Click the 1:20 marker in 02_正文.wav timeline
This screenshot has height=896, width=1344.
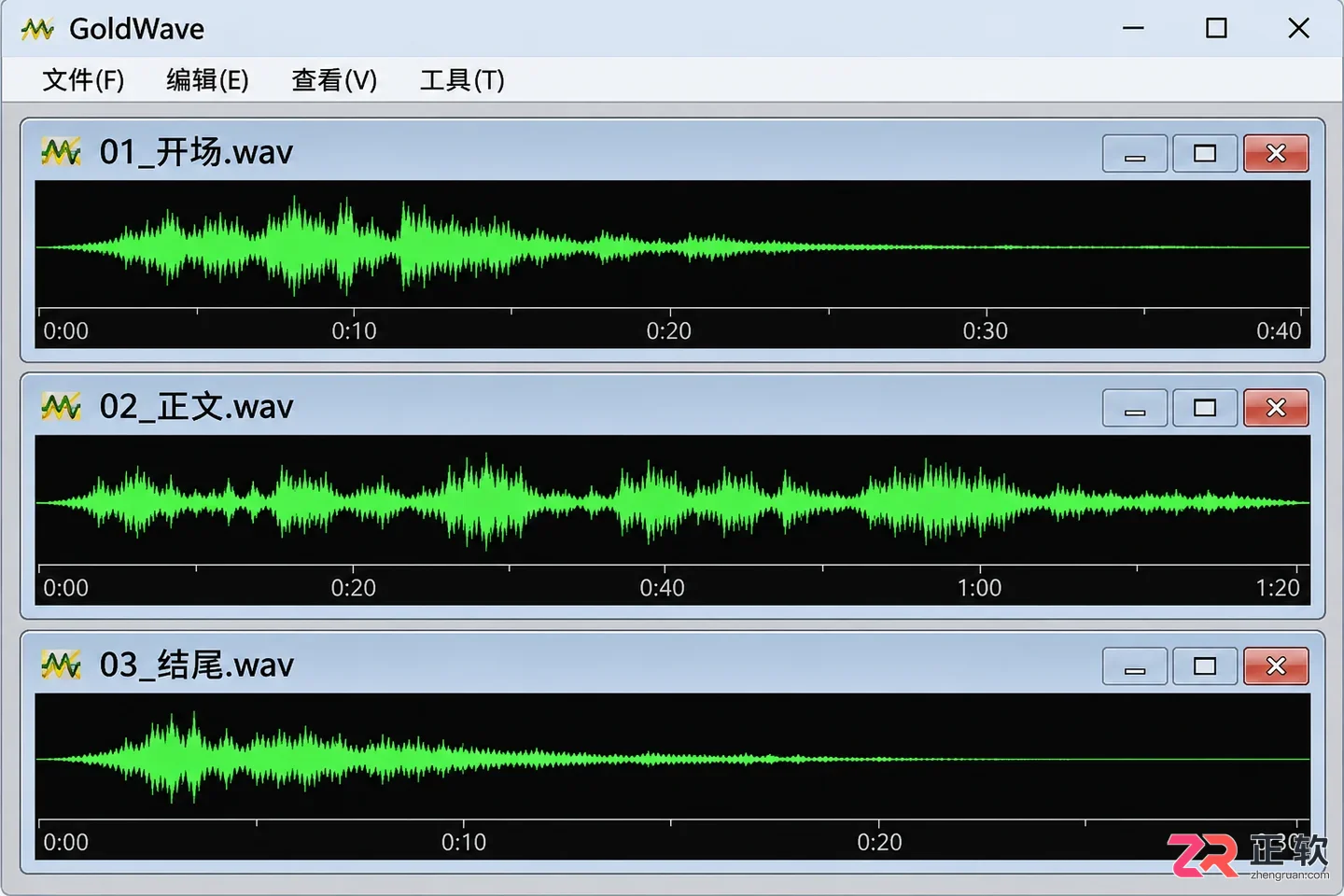[x=1278, y=588]
